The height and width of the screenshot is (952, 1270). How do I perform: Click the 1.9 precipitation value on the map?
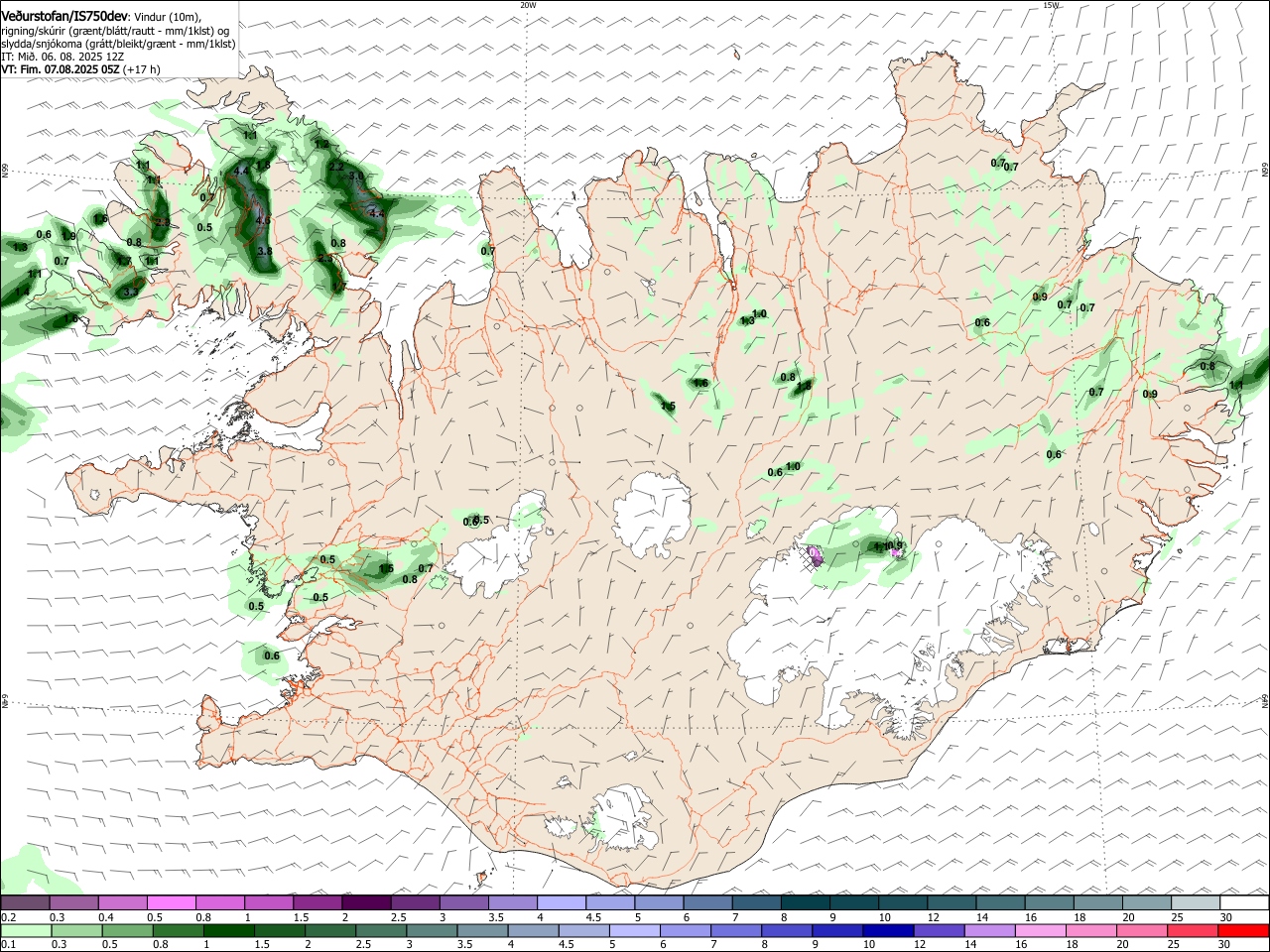click(x=68, y=236)
